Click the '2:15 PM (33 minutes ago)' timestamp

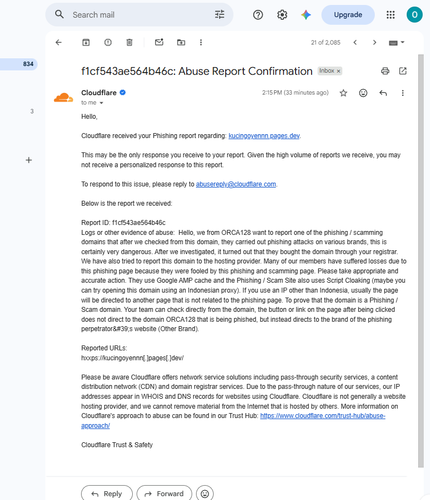point(295,93)
